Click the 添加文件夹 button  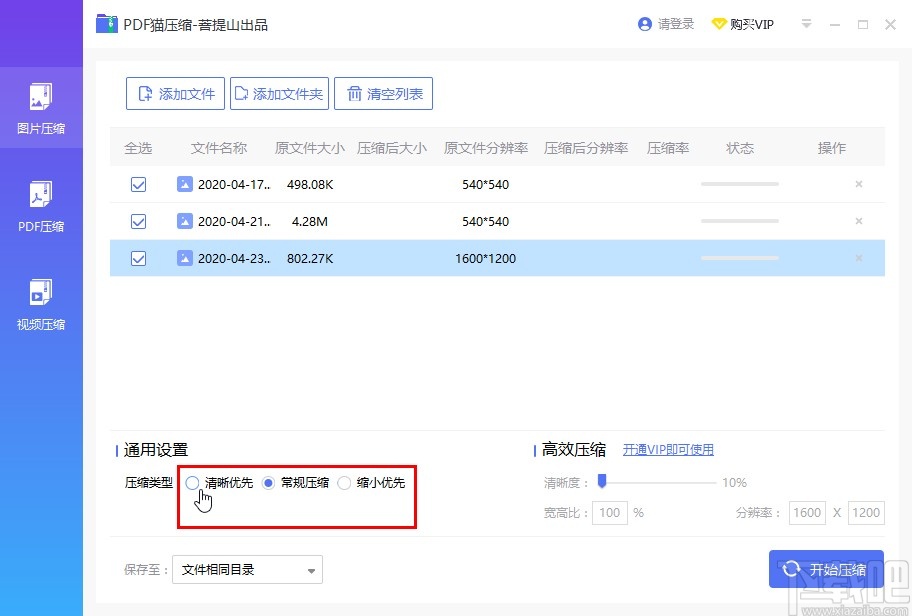279,94
